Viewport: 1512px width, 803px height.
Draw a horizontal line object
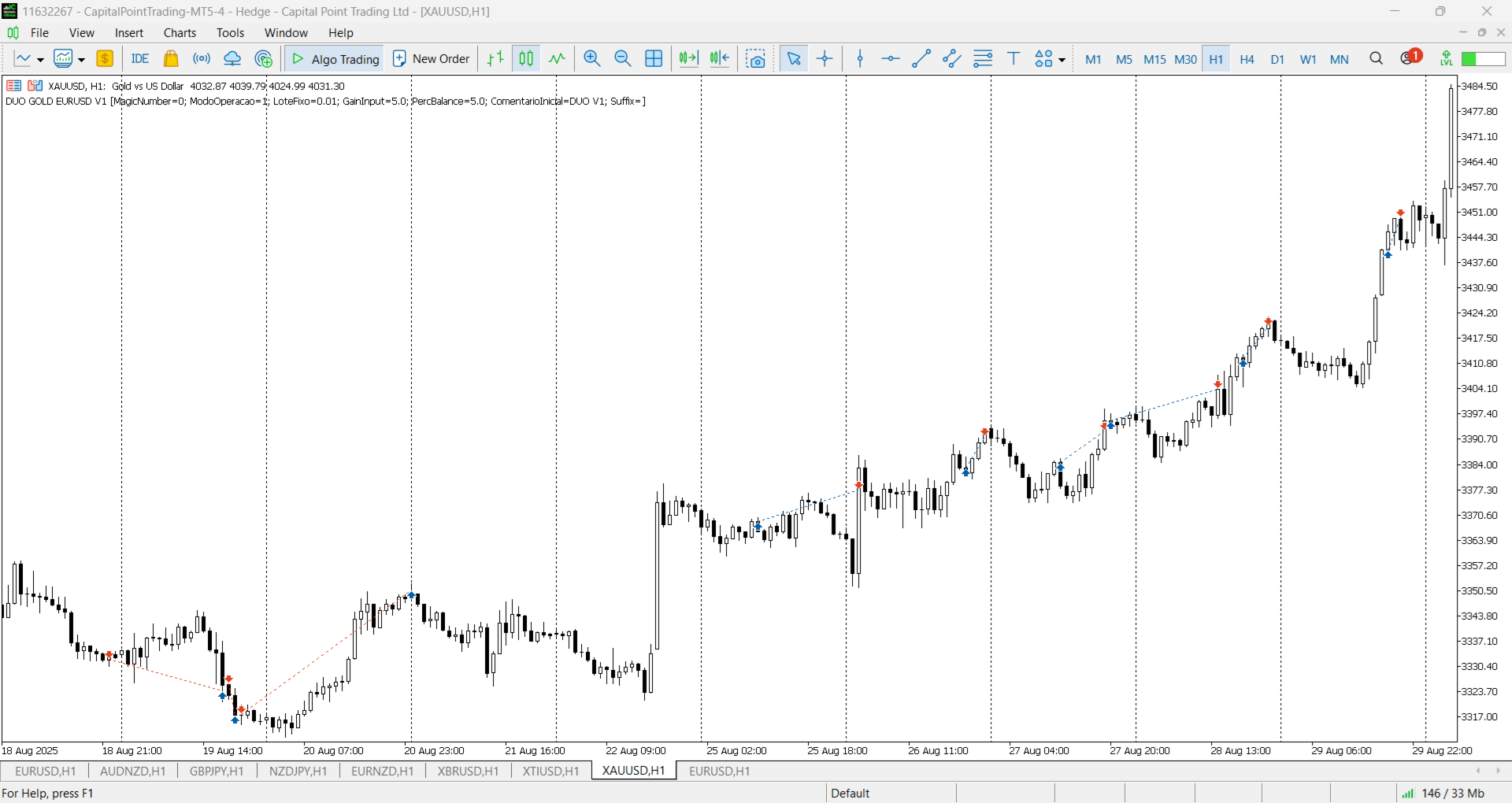(891, 59)
